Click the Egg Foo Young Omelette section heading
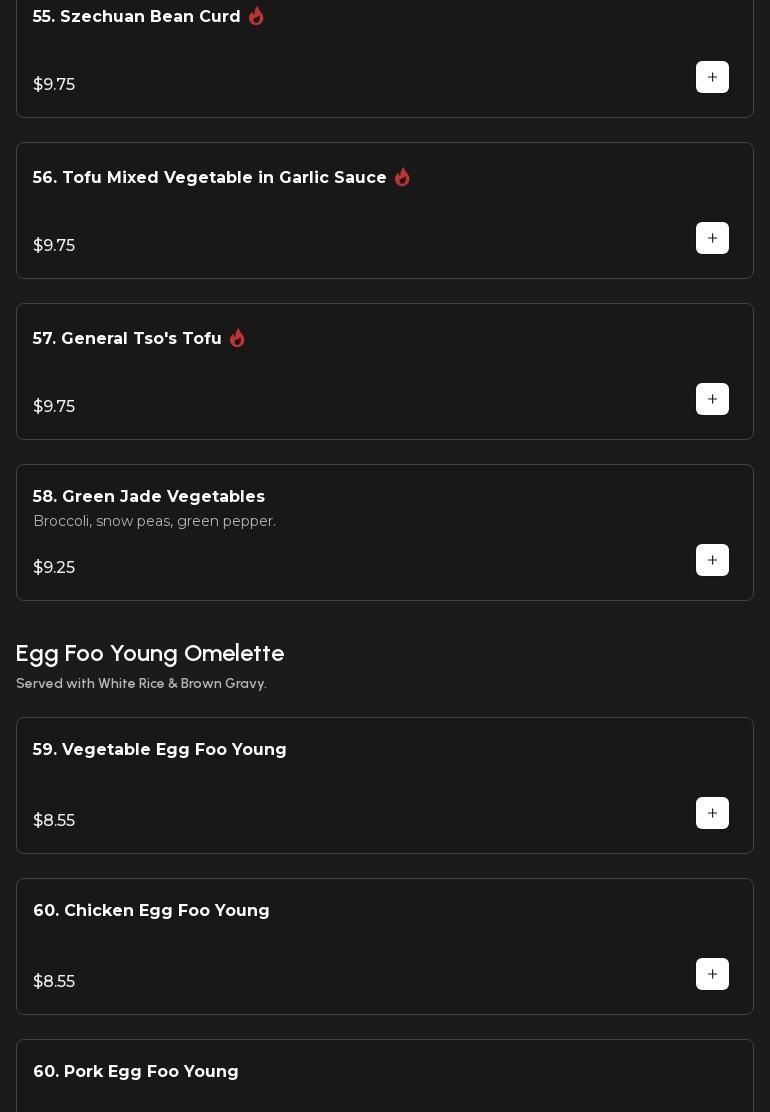Image resolution: width=770 pixels, height=1112 pixels. 150,654
